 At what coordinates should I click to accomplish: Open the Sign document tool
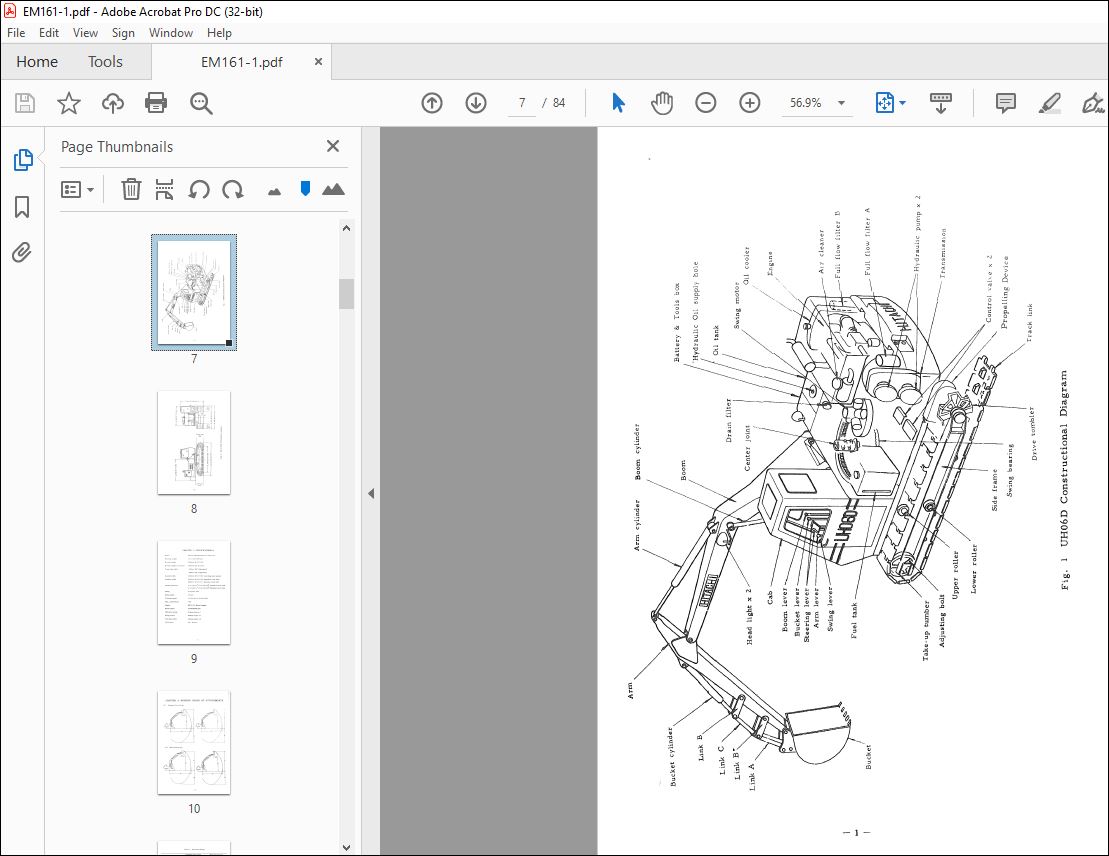[x=1093, y=103]
